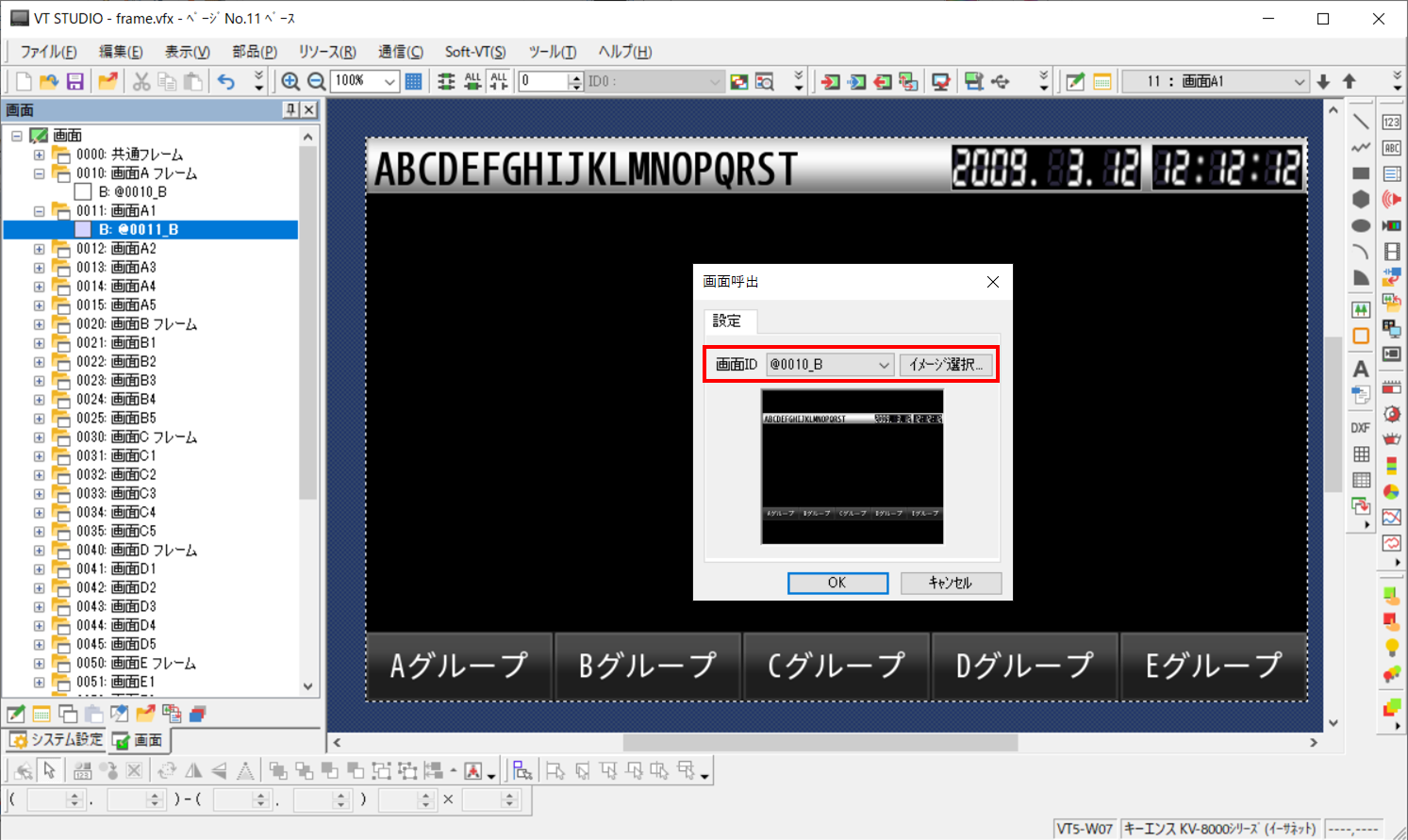Screen dimensions: 1408x840
Task: Click the イメージ選択... button
Action: pos(946,365)
